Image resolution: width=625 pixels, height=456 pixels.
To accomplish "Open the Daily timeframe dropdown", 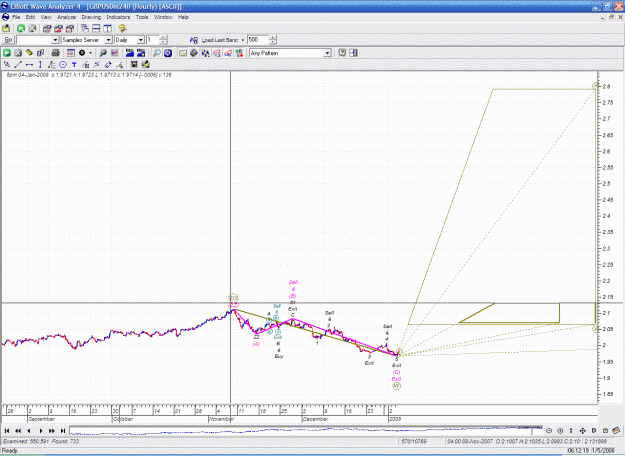I will (141, 40).
